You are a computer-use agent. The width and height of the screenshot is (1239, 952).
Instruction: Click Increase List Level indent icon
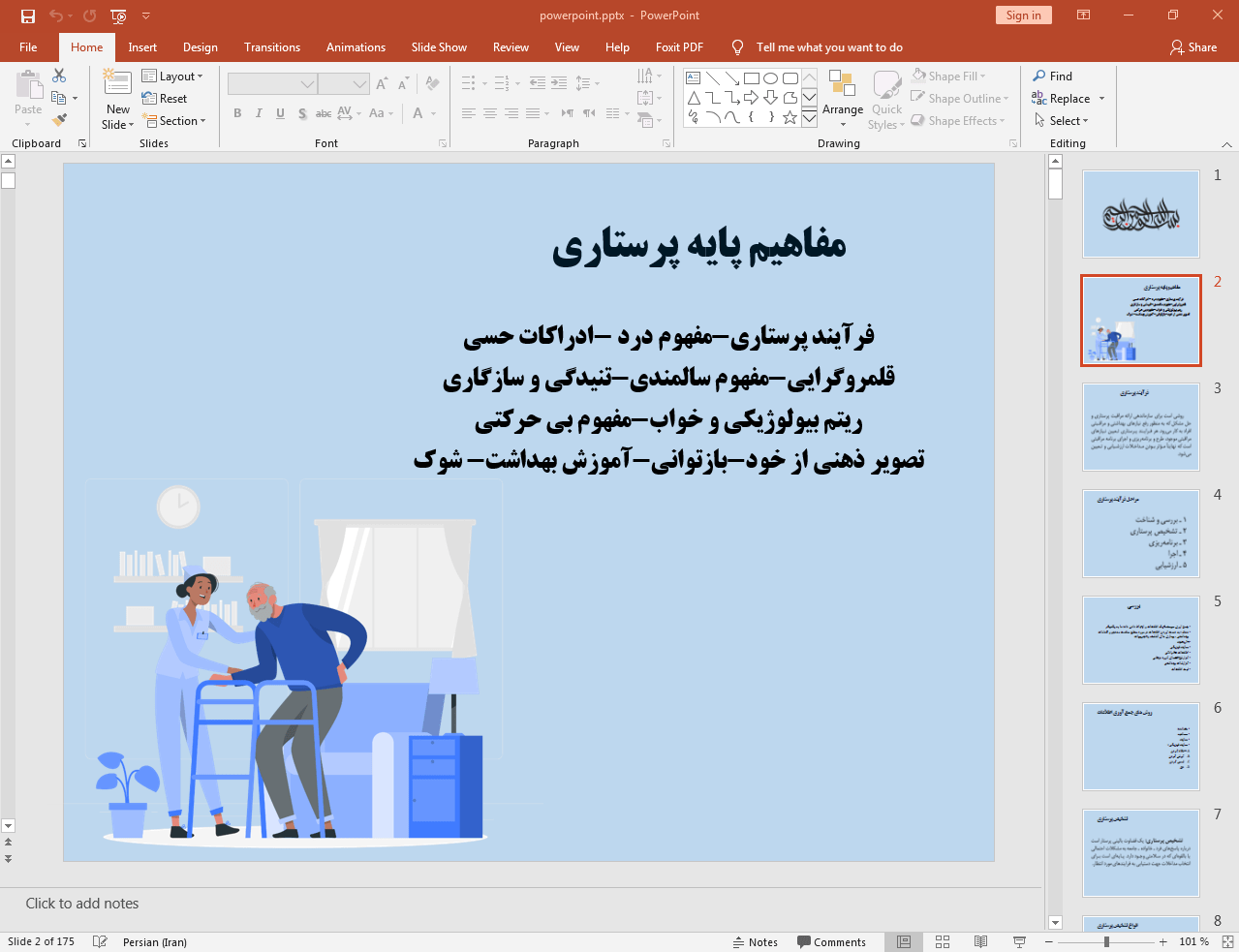[x=559, y=83]
